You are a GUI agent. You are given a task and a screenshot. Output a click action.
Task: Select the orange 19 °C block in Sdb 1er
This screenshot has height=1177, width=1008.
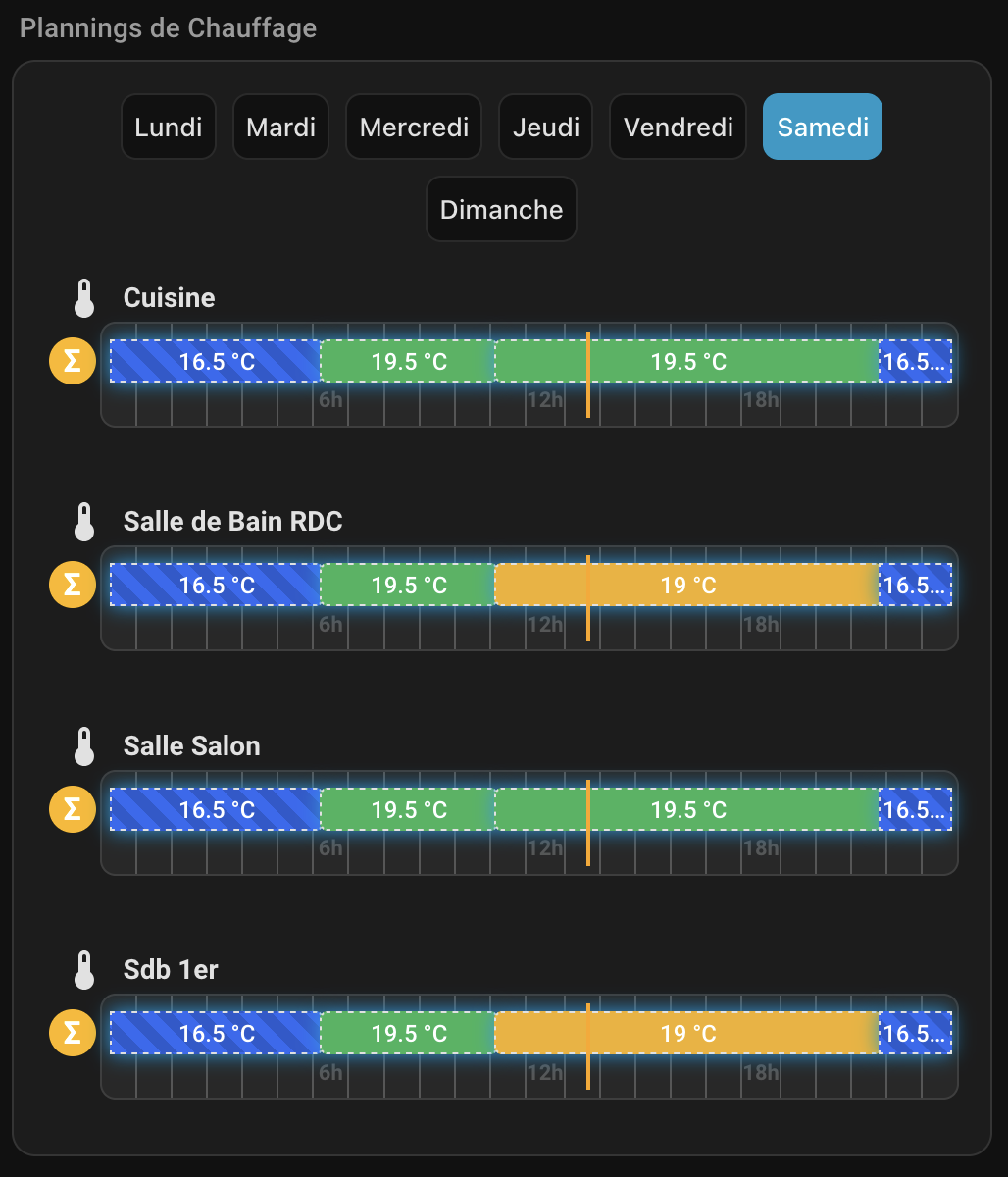click(x=687, y=1034)
